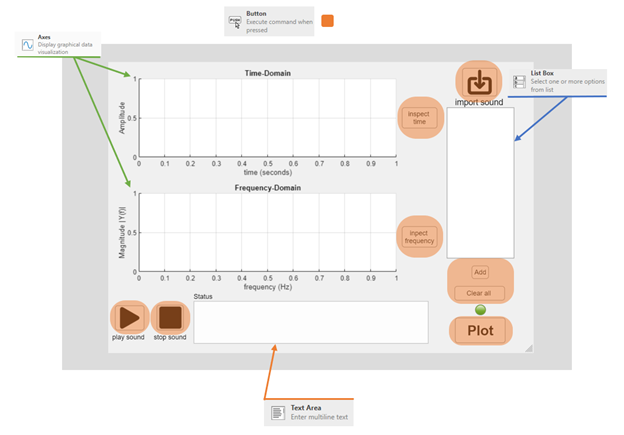Click the Button component icon in legend

point(235,21)
